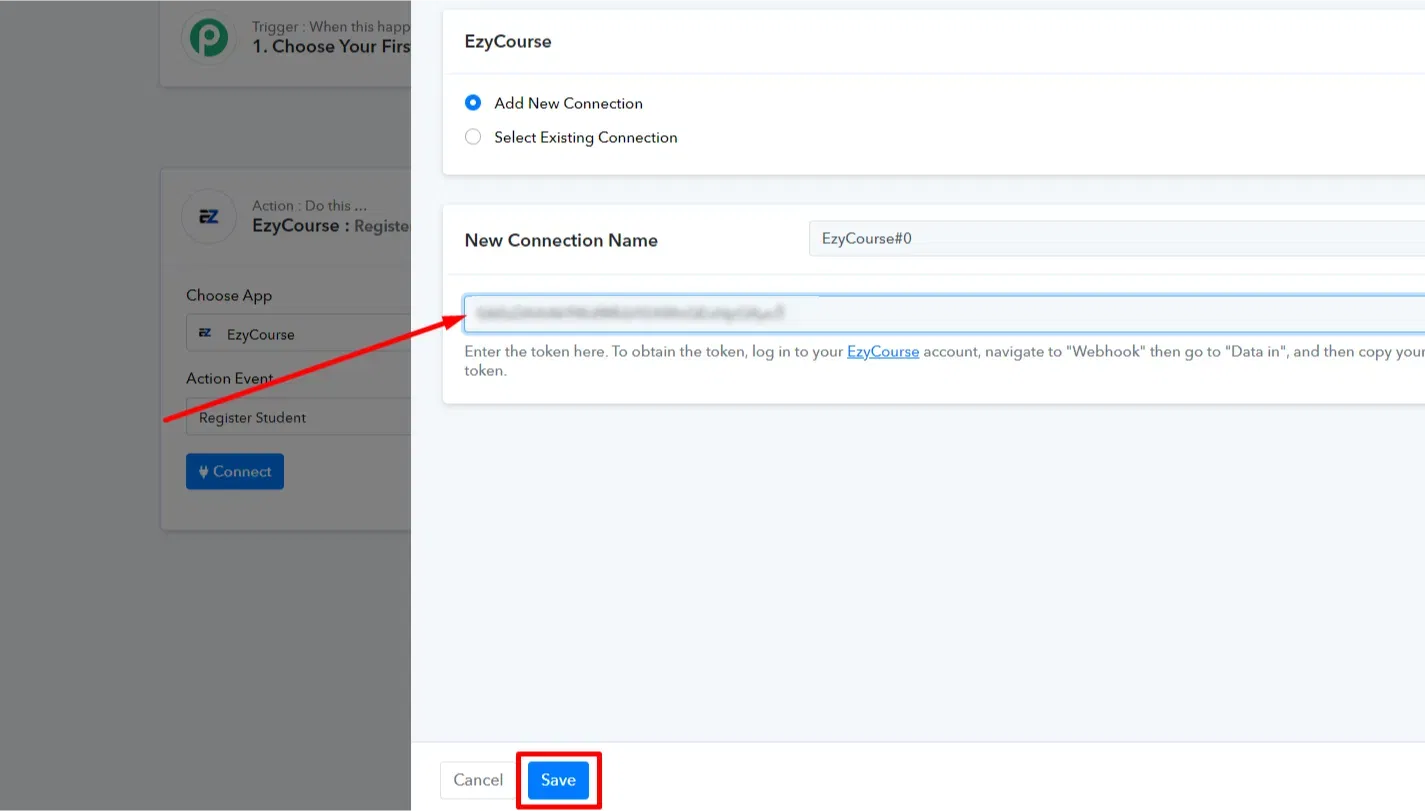Open the Choose App dropdown showing EzyCourse
This screenshot has width=1425, height=811.
(x=298, y=334)
